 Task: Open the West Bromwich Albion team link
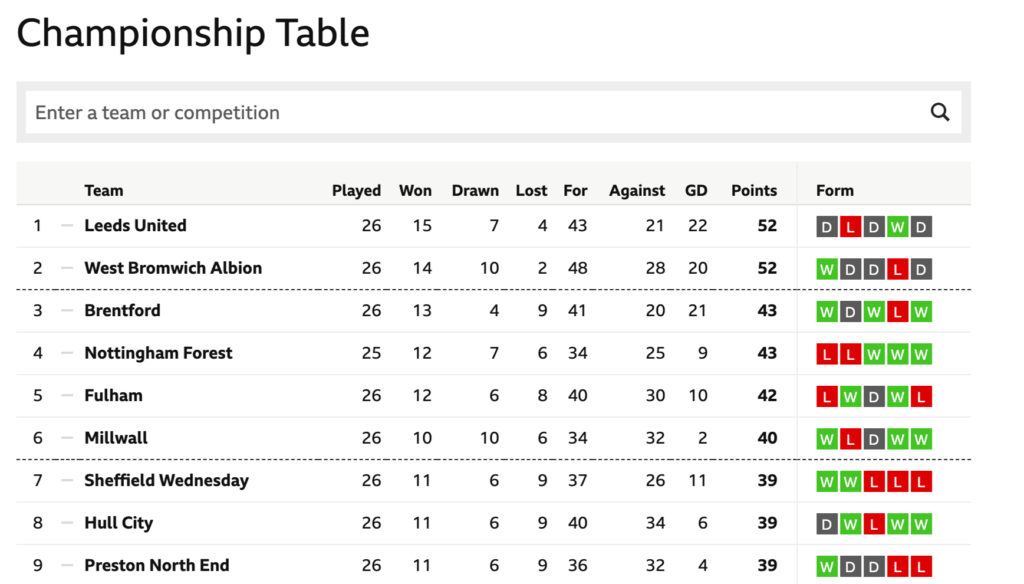click(173, 268)
